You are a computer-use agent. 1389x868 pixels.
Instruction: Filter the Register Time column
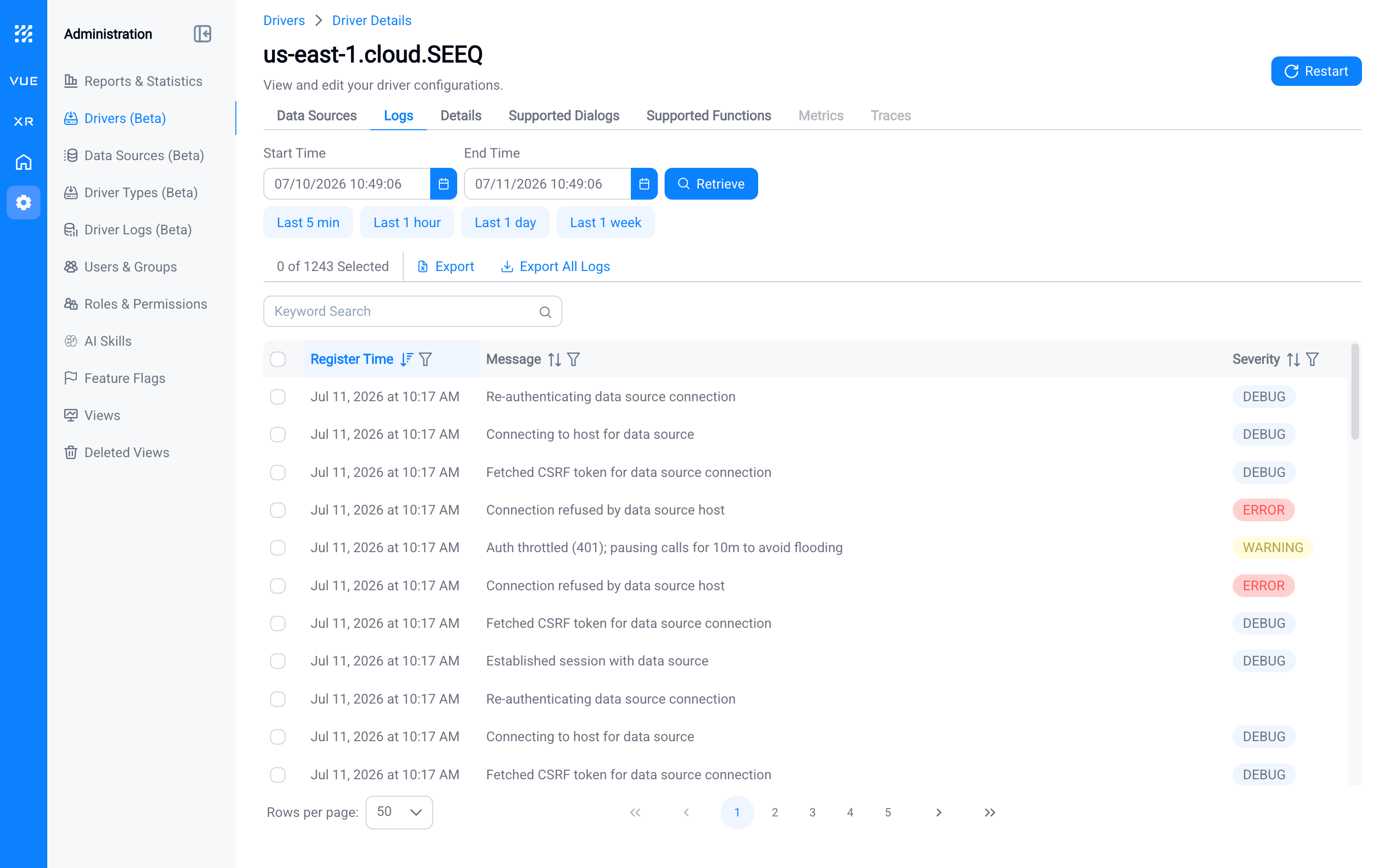(x=425, y=359)
